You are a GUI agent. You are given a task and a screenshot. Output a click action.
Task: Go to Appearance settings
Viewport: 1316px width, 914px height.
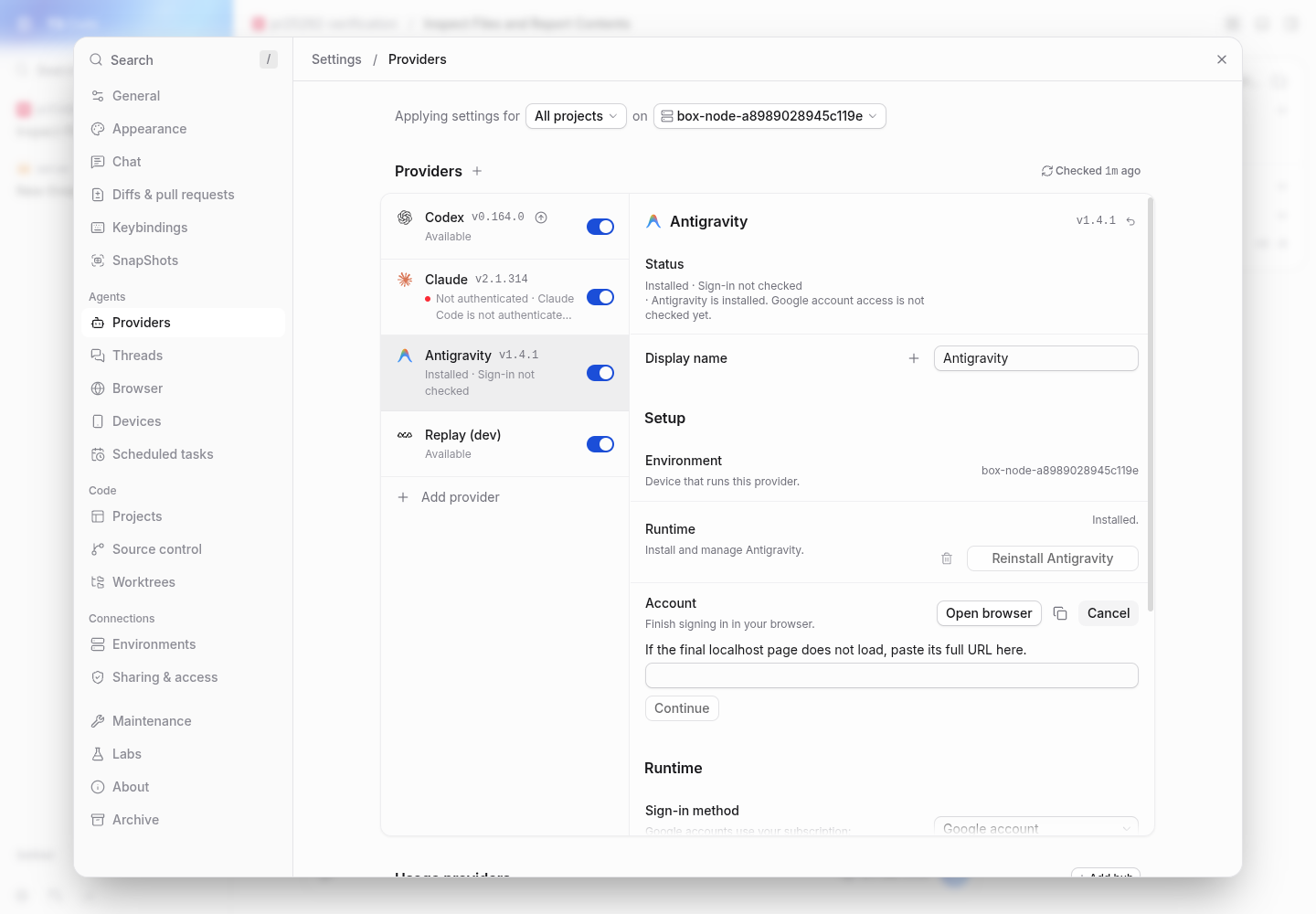[x=183, y=129]
